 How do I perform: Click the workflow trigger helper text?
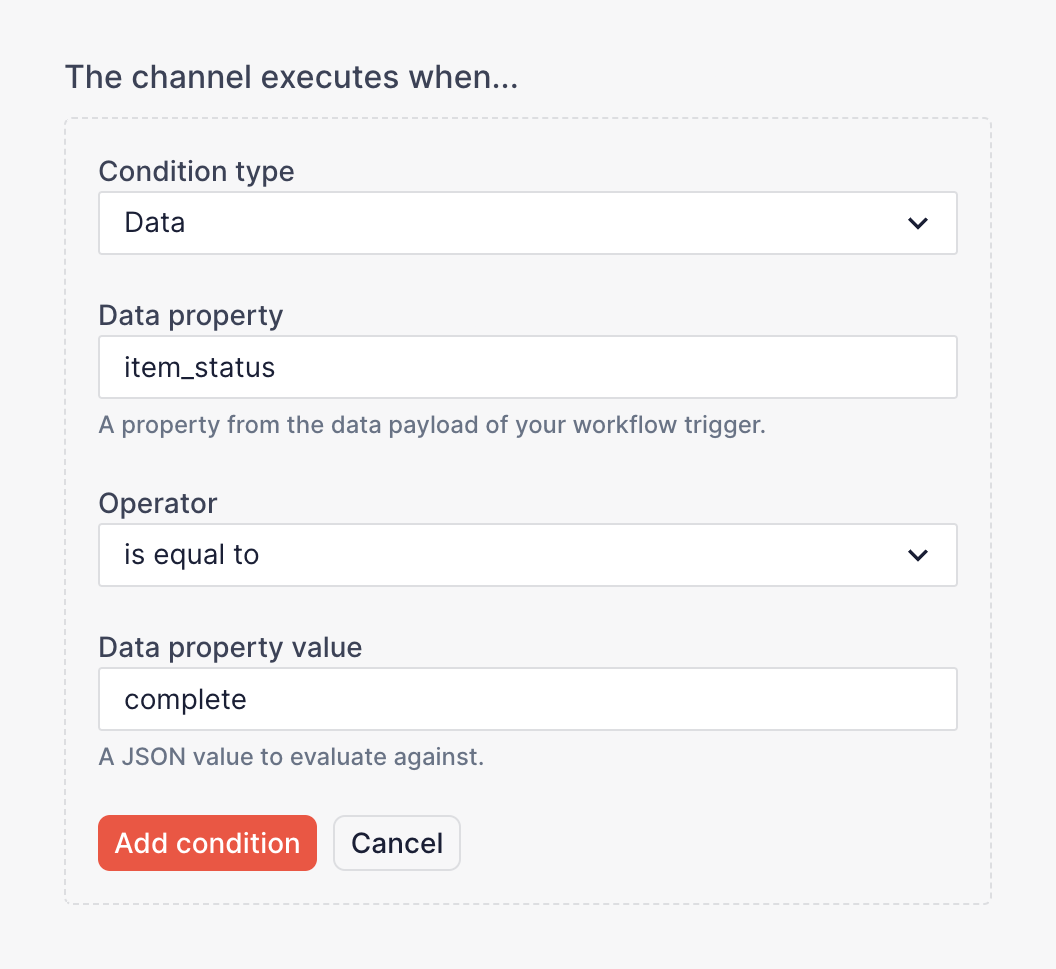pyautogui.click(x=432, y=424)
